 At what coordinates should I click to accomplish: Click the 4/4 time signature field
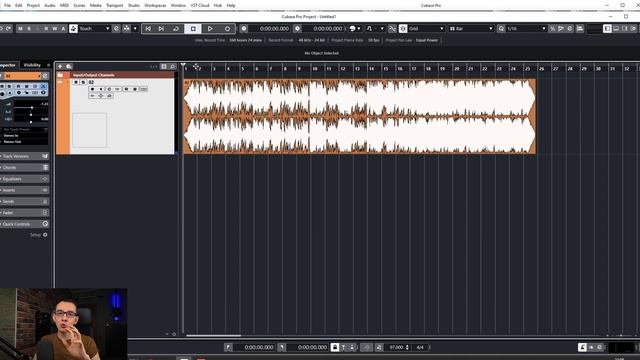pyautogui.click(x=420, y=347)
